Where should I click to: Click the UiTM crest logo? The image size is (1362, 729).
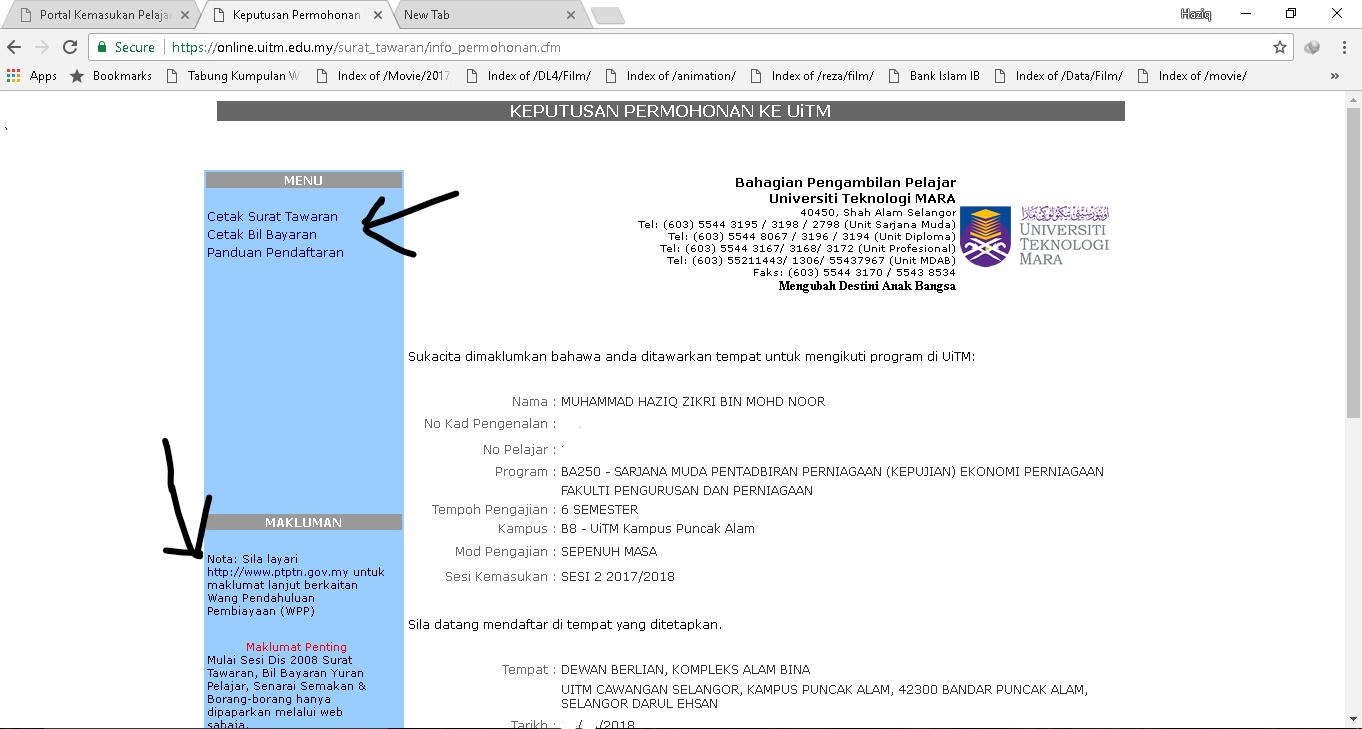click(x=985, y=236)
